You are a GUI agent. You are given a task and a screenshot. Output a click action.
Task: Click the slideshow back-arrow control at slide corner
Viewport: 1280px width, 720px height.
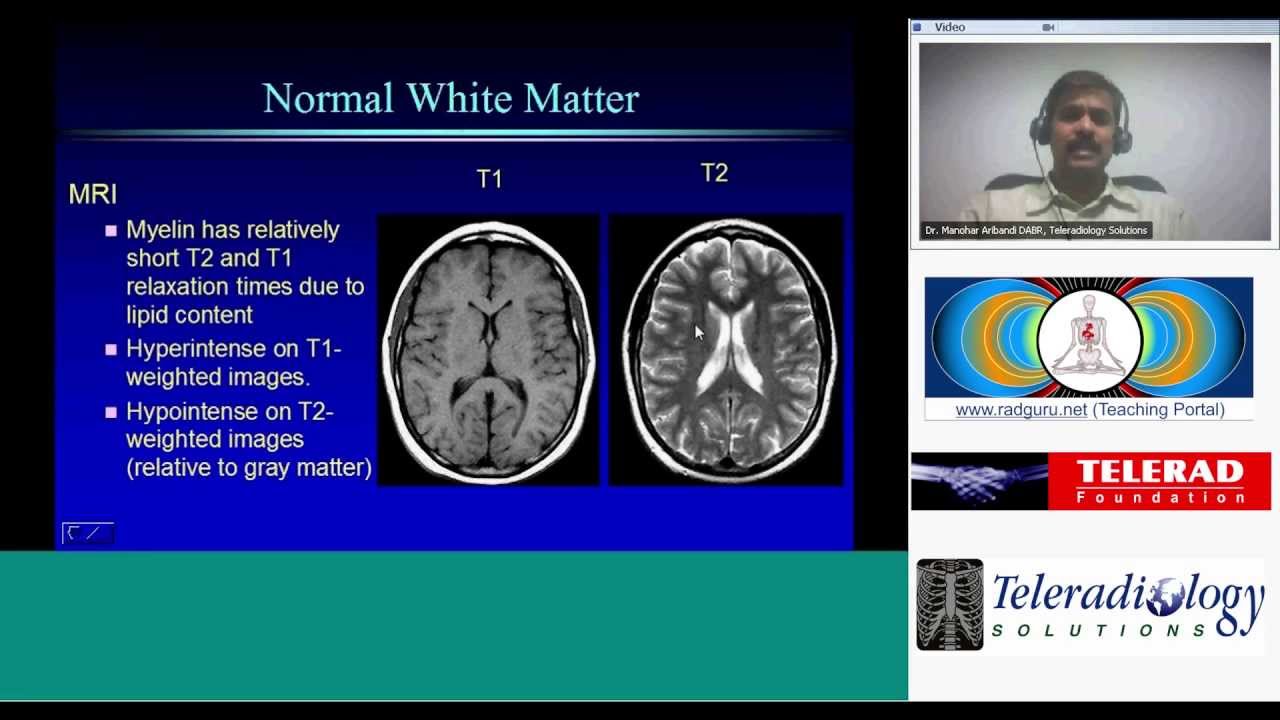(72, 533)
